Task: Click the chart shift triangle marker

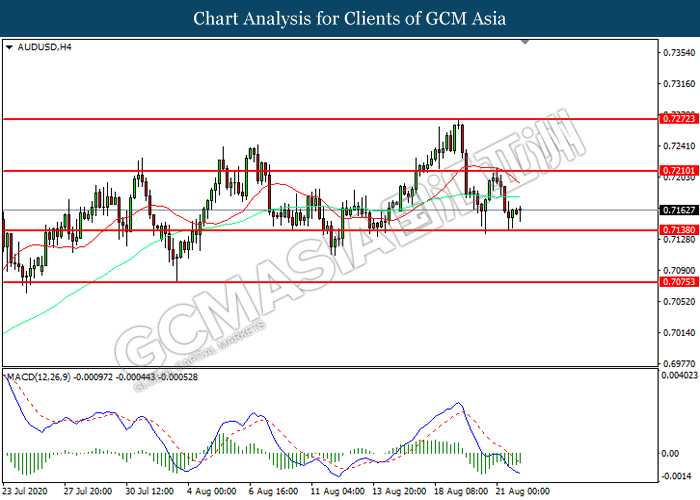Action: tap(525, 42)
